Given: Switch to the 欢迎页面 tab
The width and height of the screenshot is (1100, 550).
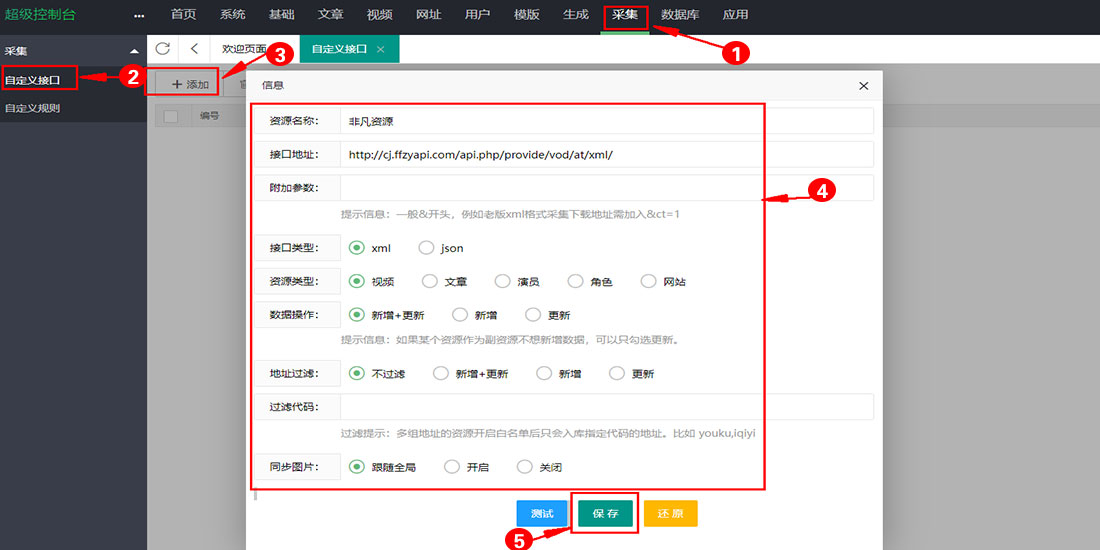Looking at the screenshot, I should pos(244,49).
